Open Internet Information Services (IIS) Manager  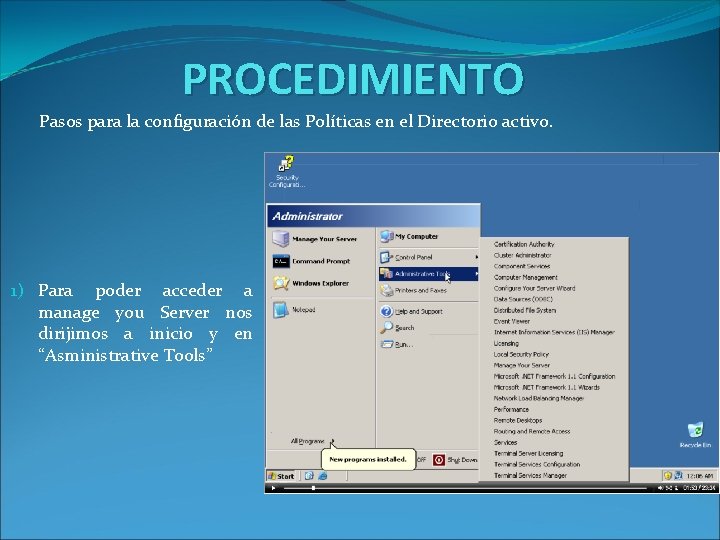(x=554, y=332)
